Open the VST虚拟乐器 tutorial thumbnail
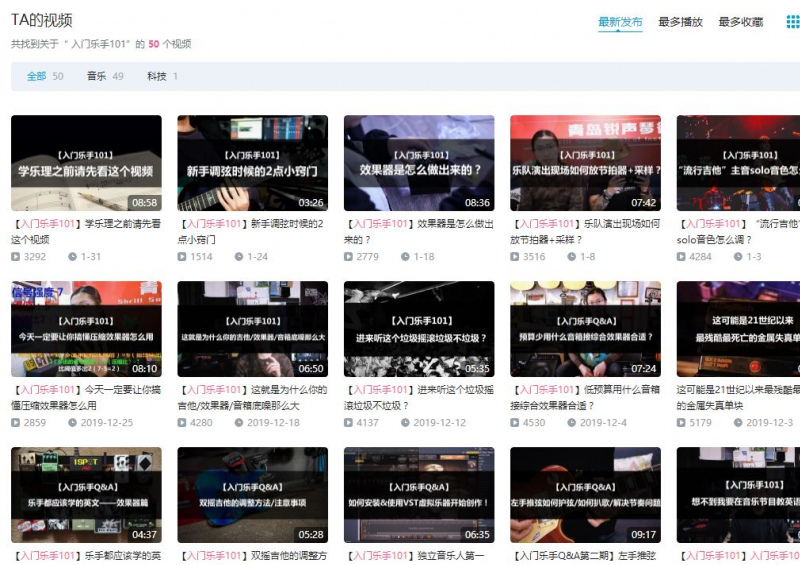 419,495
